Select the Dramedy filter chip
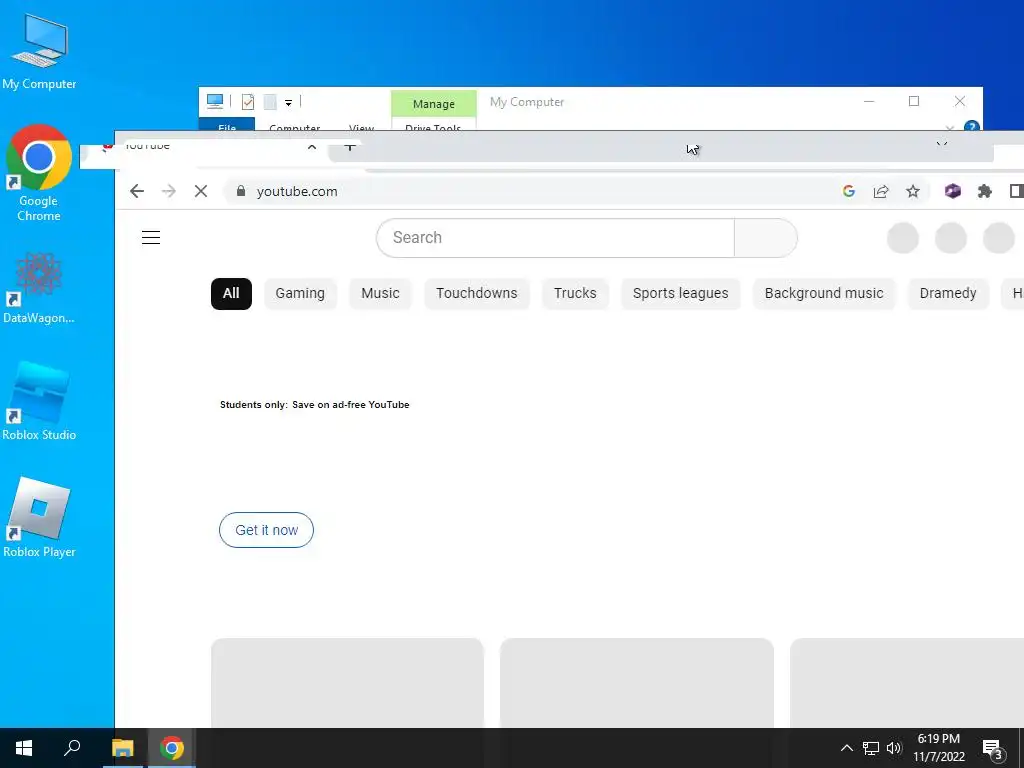The width and height of the screenshot is (1024, 768). [x=948, y=293]
